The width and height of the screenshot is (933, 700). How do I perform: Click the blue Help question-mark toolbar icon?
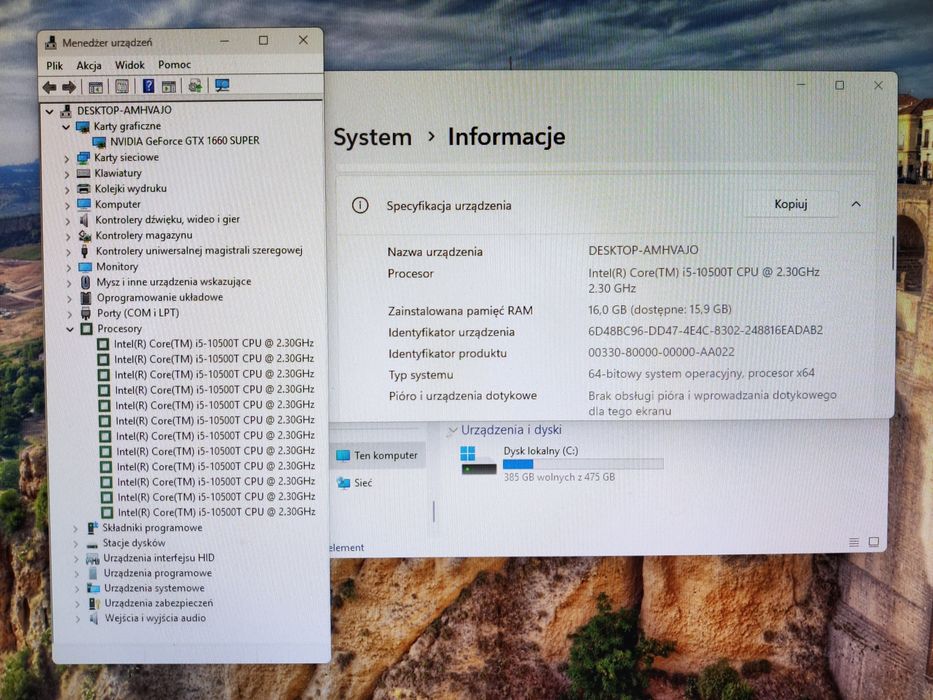[148, 86]
